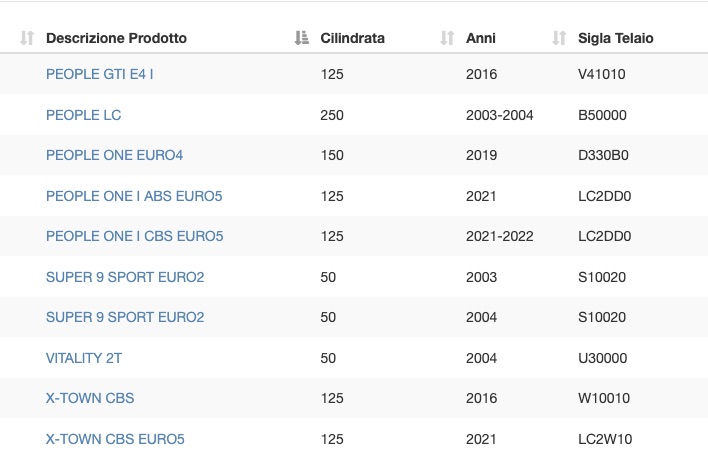The width and height of the screenshot is (708, 466).
Task: Click year 2021 in X-TOWN CBS EURO5 row
Action: tap(481, 439)
